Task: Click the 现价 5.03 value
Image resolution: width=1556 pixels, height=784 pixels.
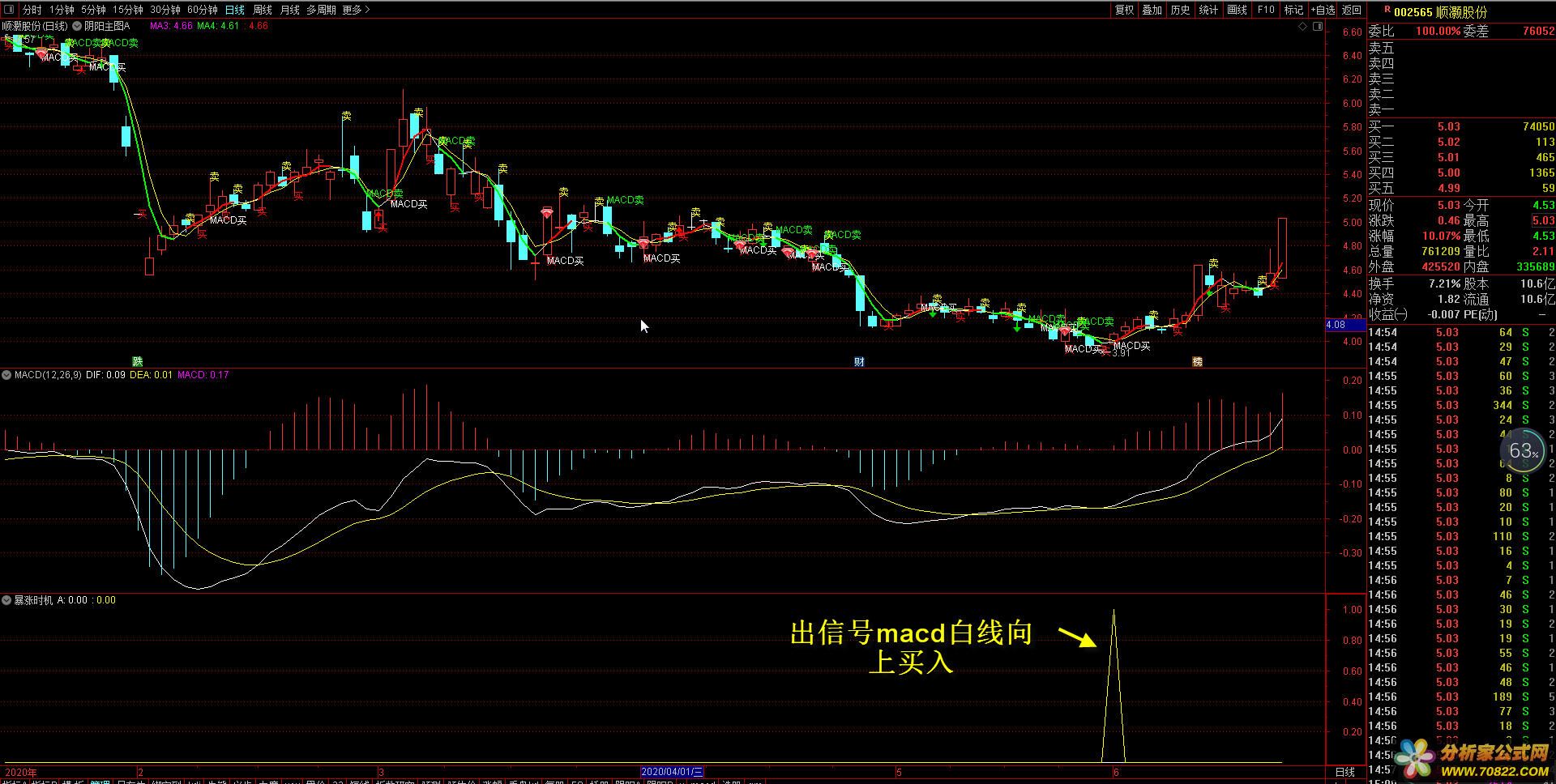Action: 1448,205
